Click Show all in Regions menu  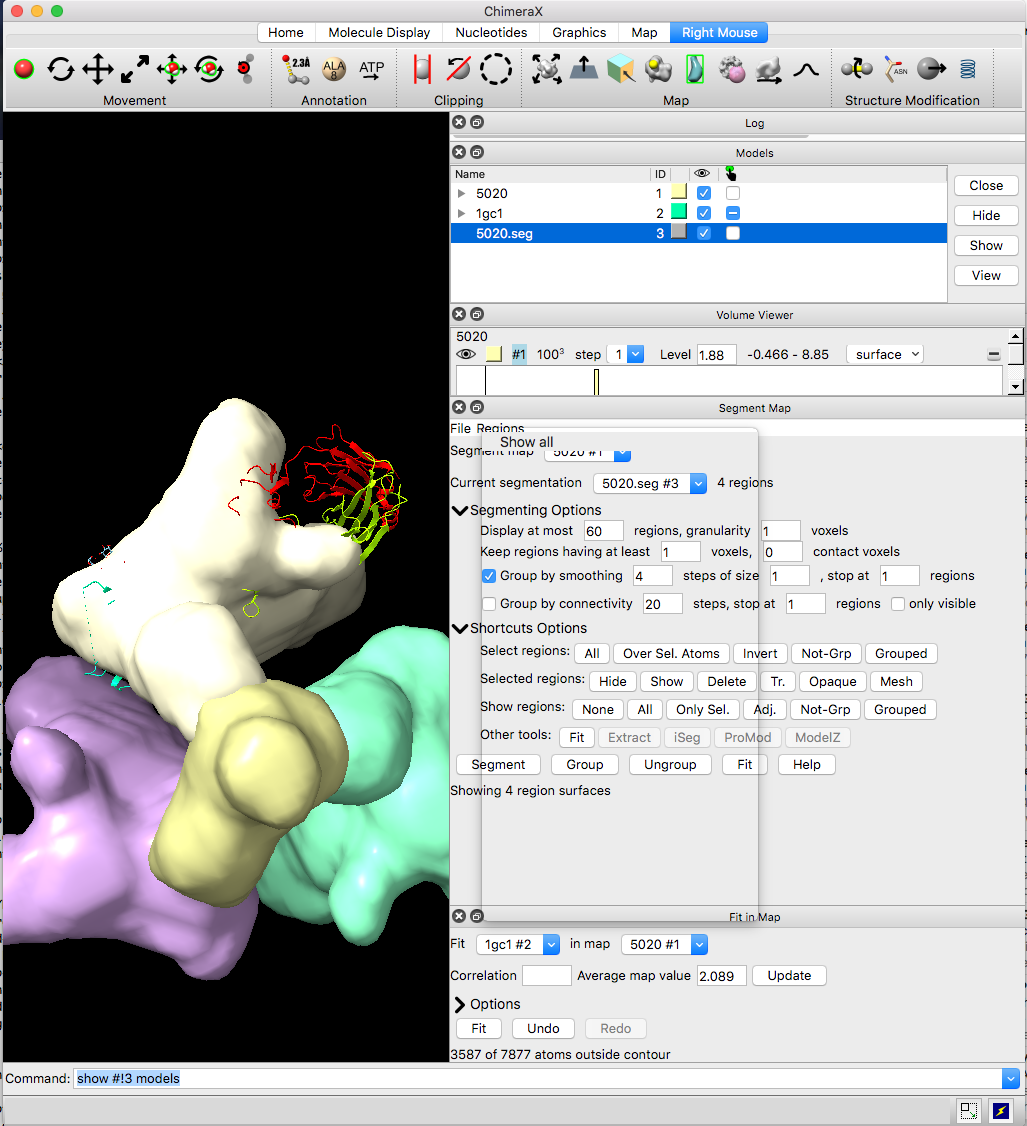(526, 442)
